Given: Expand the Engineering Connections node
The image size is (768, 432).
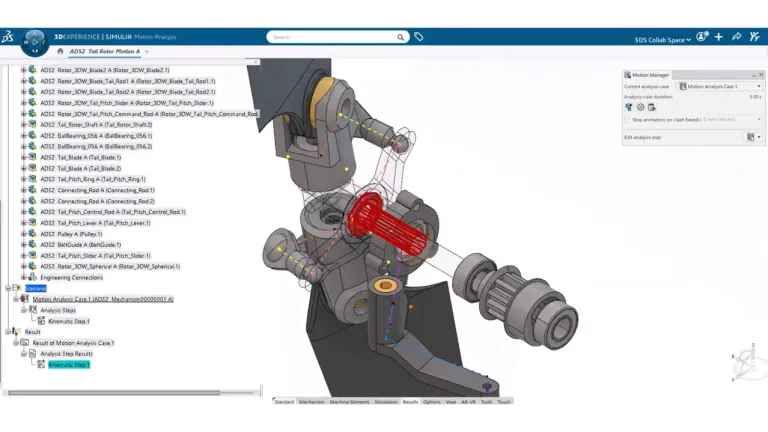Looking at the screenshot, I should click(x=24, y=277).
